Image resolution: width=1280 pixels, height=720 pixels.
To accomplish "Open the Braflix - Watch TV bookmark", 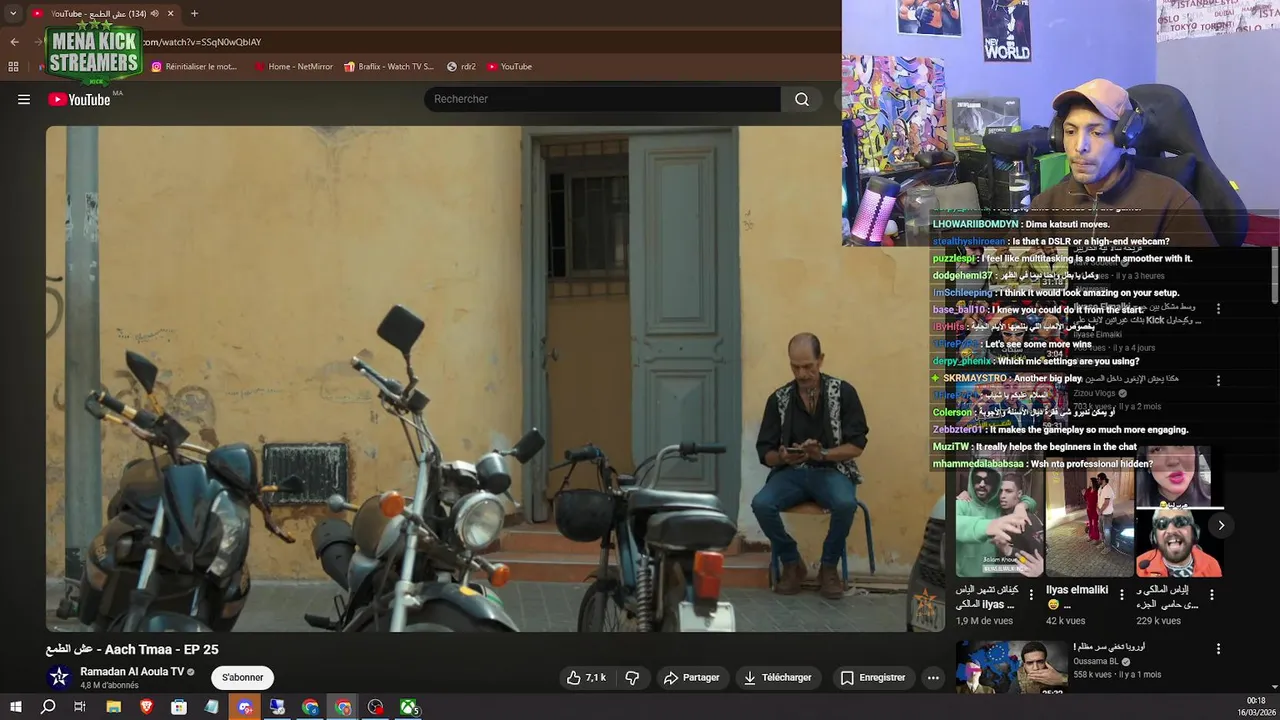I will click(389, 67).
